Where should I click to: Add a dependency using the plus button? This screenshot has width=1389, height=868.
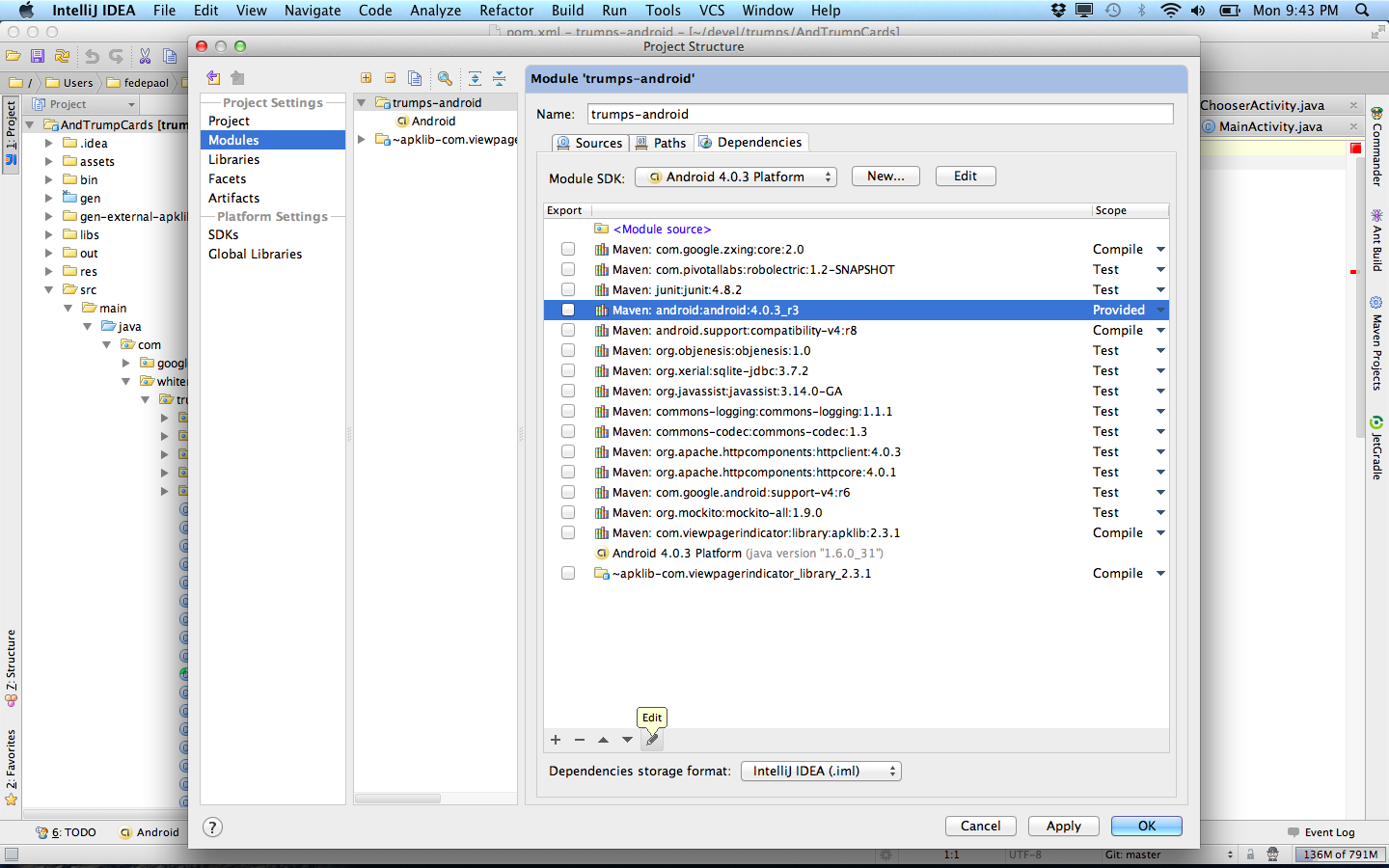coord(556,740)
